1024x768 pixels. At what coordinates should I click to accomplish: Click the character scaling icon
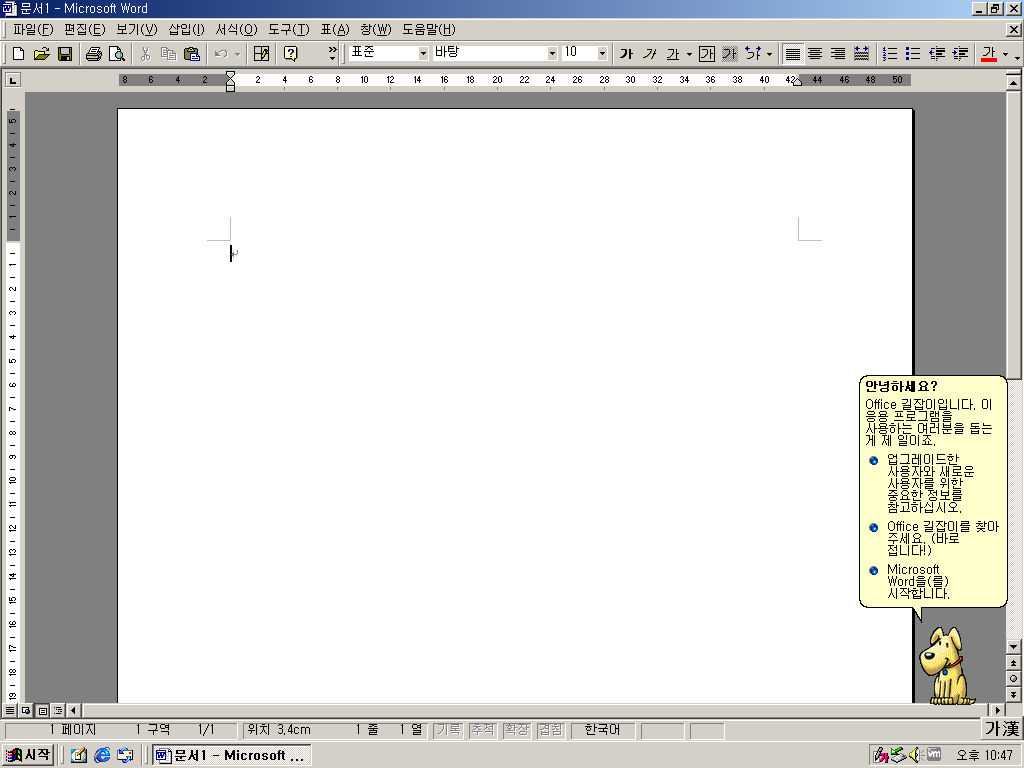click(x=753, y=54)
